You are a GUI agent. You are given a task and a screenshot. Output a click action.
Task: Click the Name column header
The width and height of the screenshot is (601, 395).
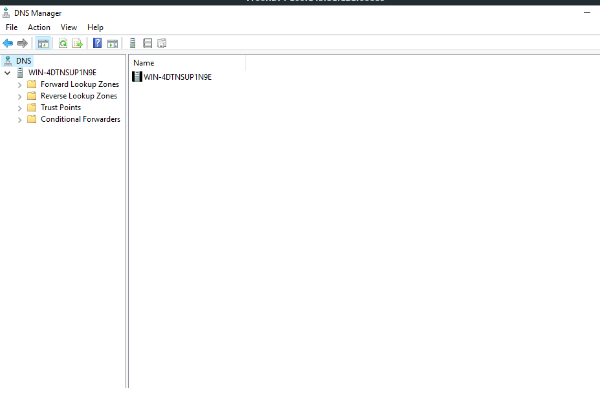[187, 63]
